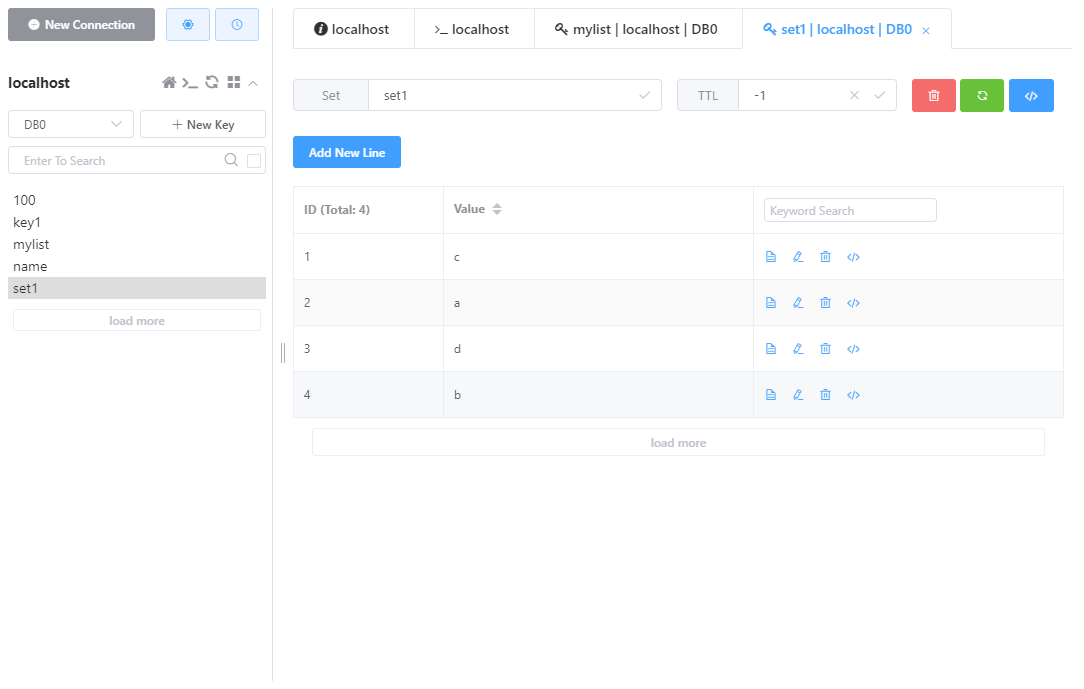The height and width of the screenshot is (689, 1084).
Task: Click value cell d
Action: click(598, 349)
